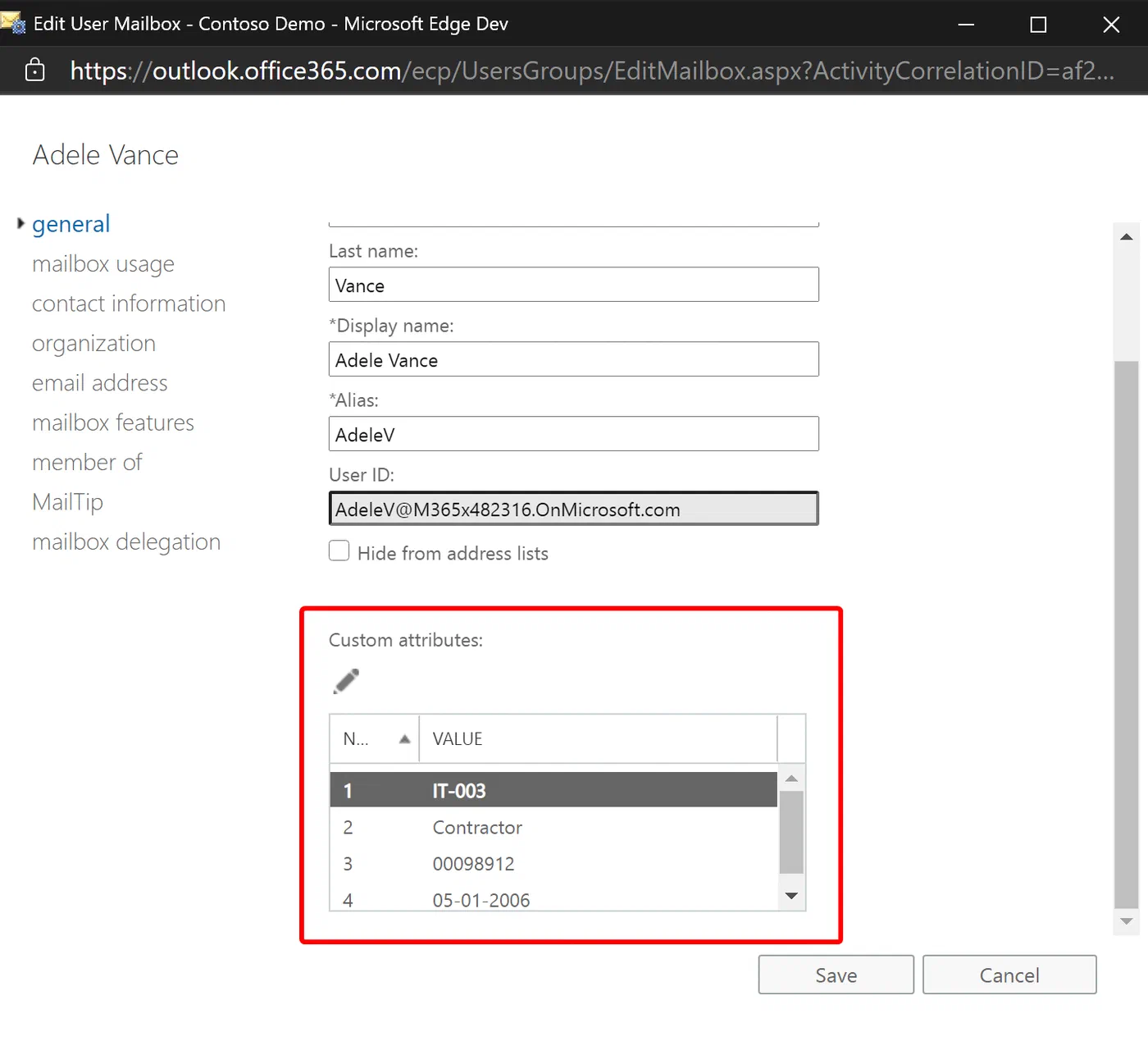Click the Save button
This screenshot has width=1148, height=1046.
pos(836,975)
